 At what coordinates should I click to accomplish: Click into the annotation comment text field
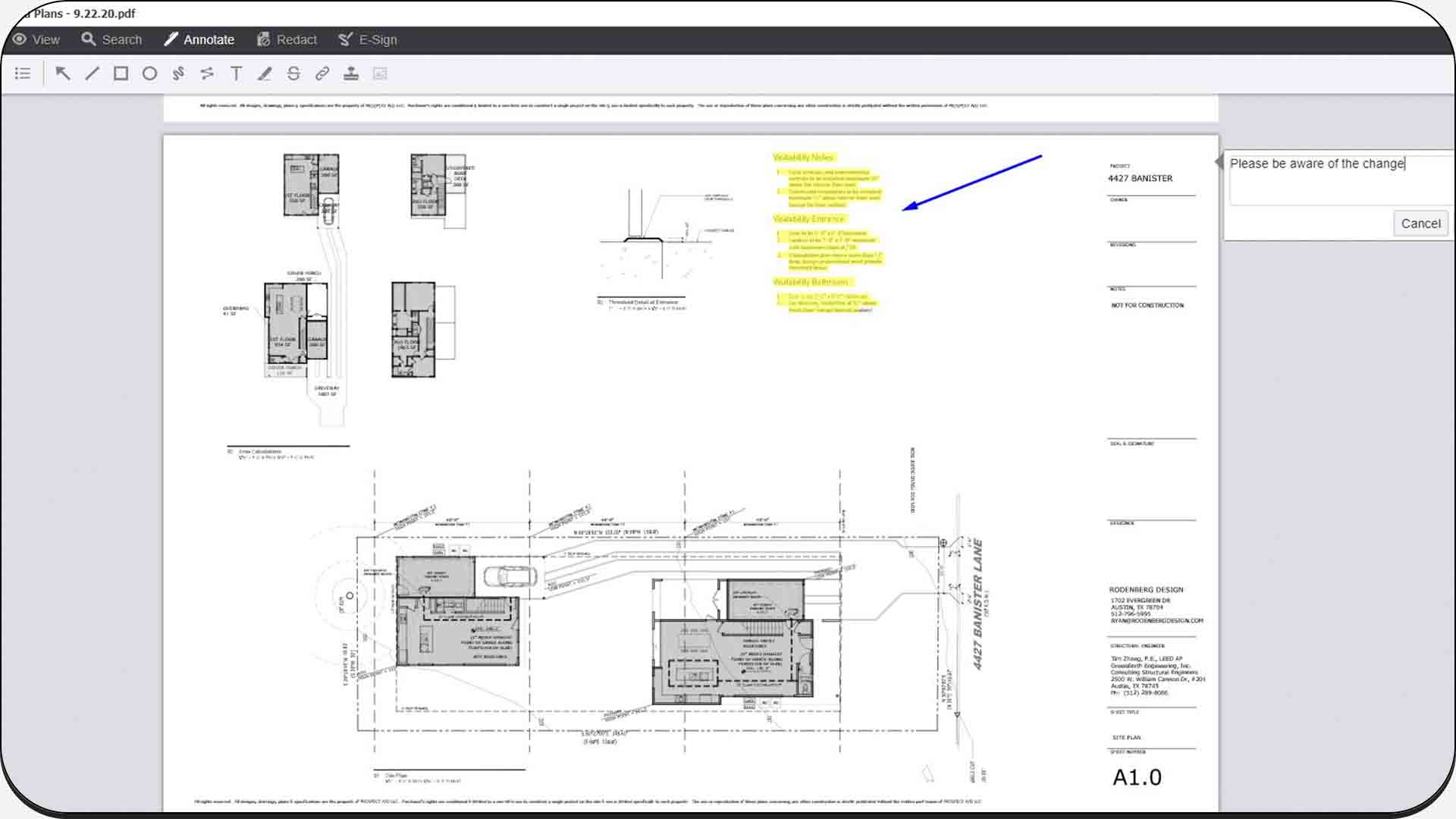tap(1338, 180)
